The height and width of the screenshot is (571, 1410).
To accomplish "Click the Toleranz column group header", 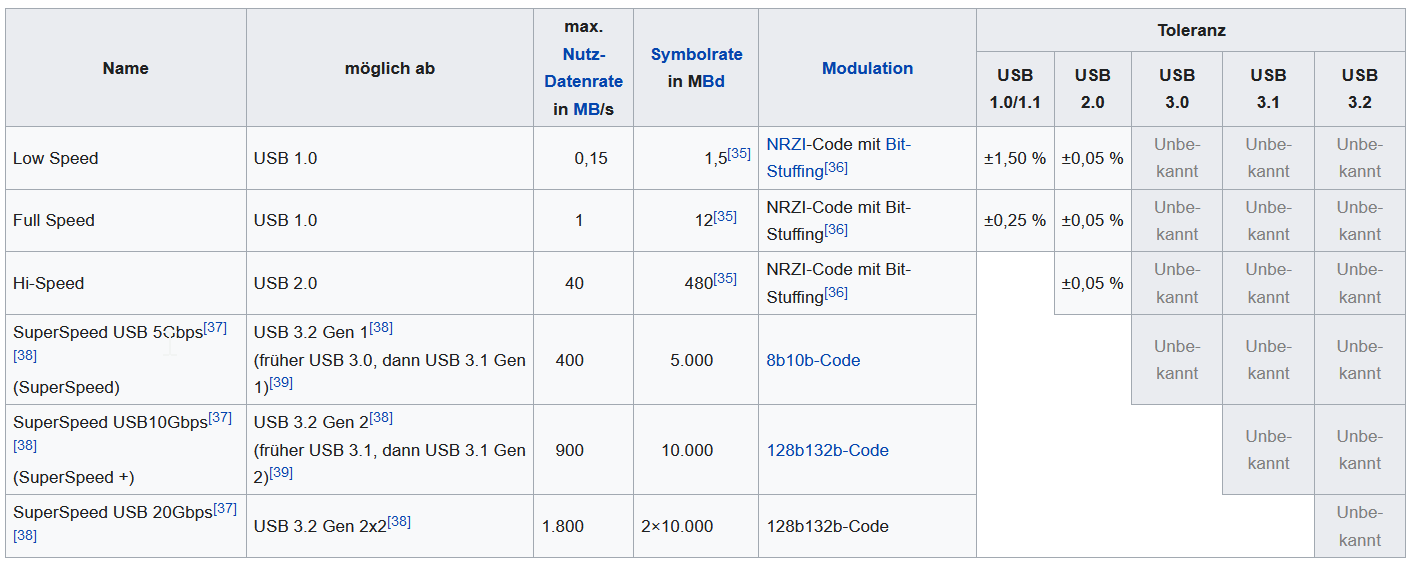I will (1191, 30).
